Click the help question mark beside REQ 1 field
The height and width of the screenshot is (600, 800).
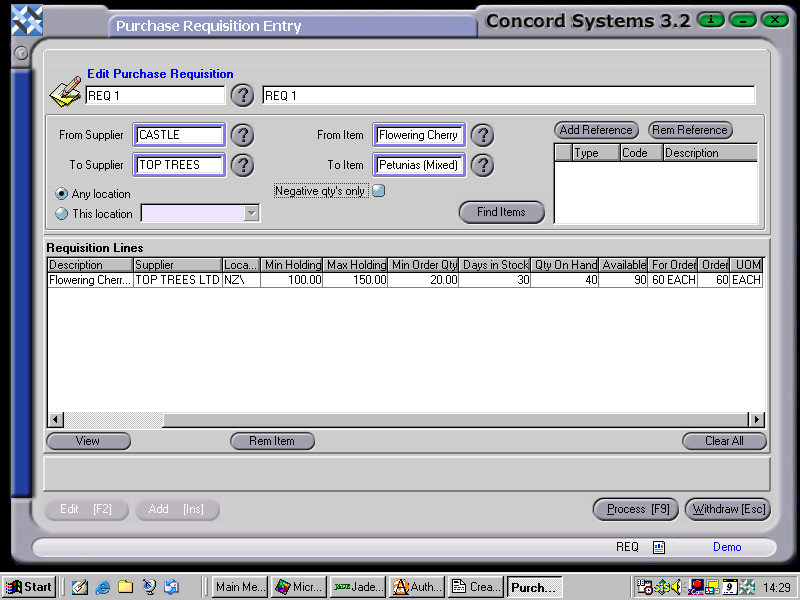click(242, 96)
